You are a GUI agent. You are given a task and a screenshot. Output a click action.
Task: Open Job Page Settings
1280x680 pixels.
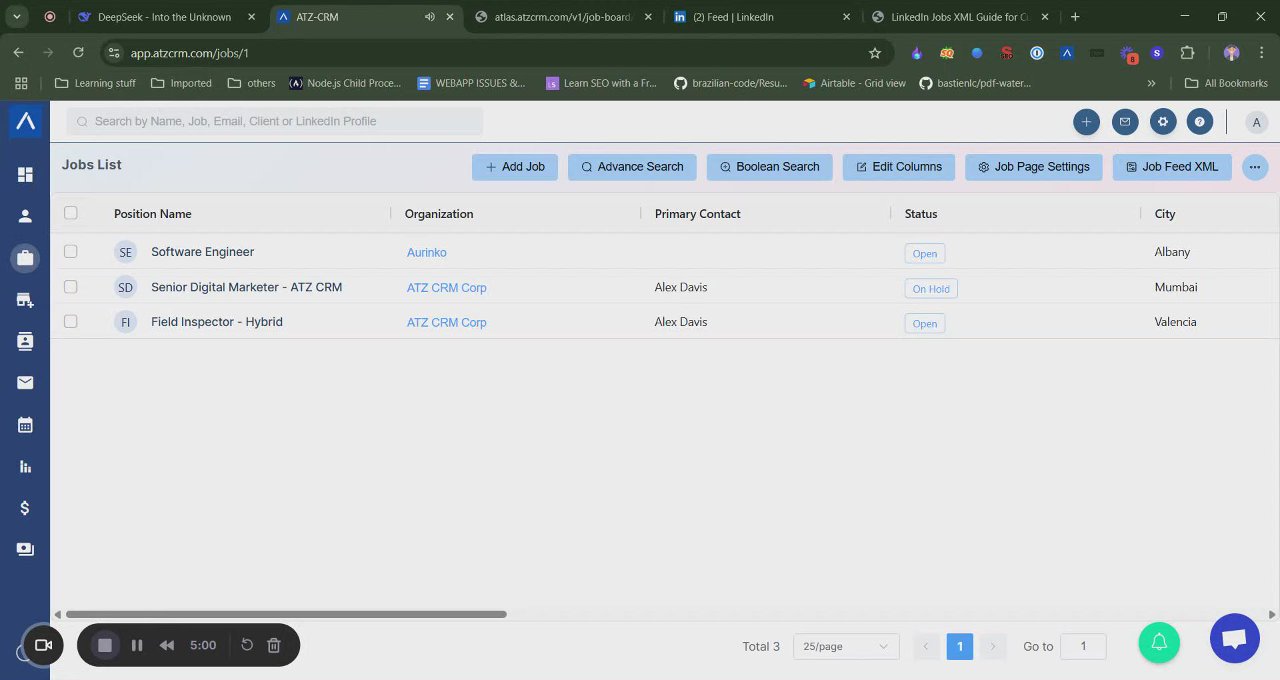coord(1034,167)
